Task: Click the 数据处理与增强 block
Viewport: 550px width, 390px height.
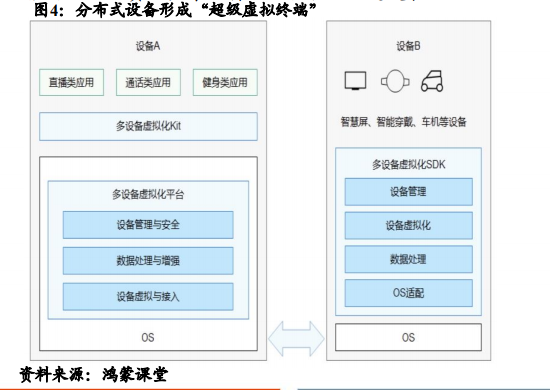Action: [148, 261]
